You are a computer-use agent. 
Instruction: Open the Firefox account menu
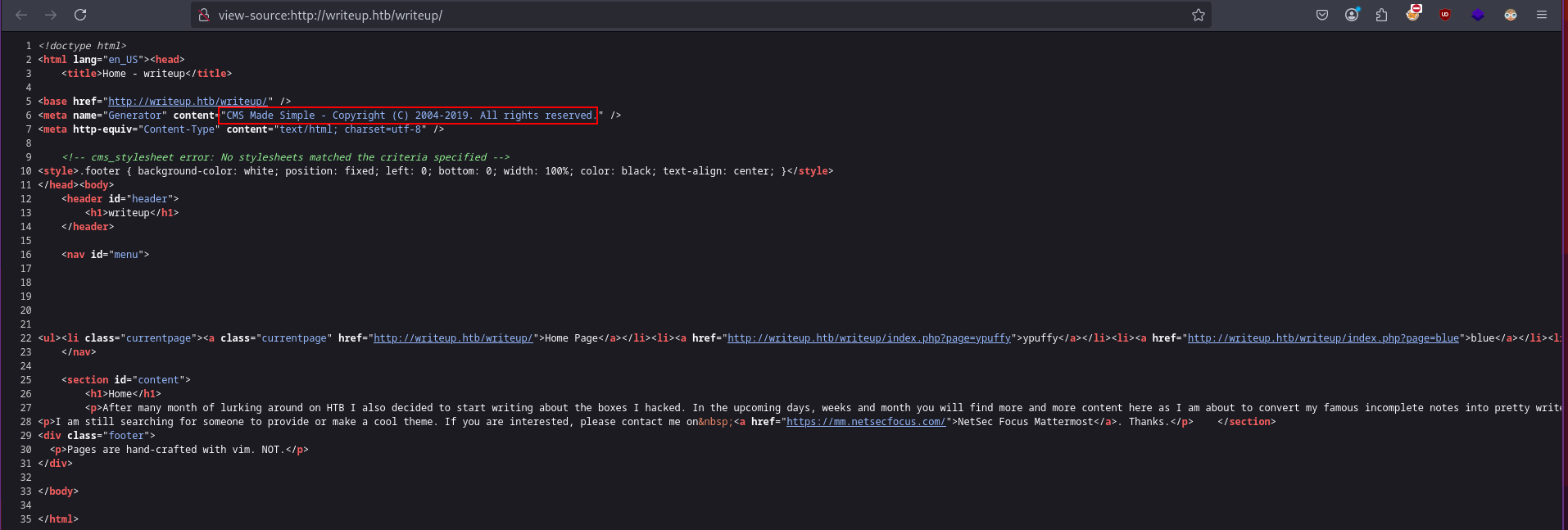[1352, 15]
